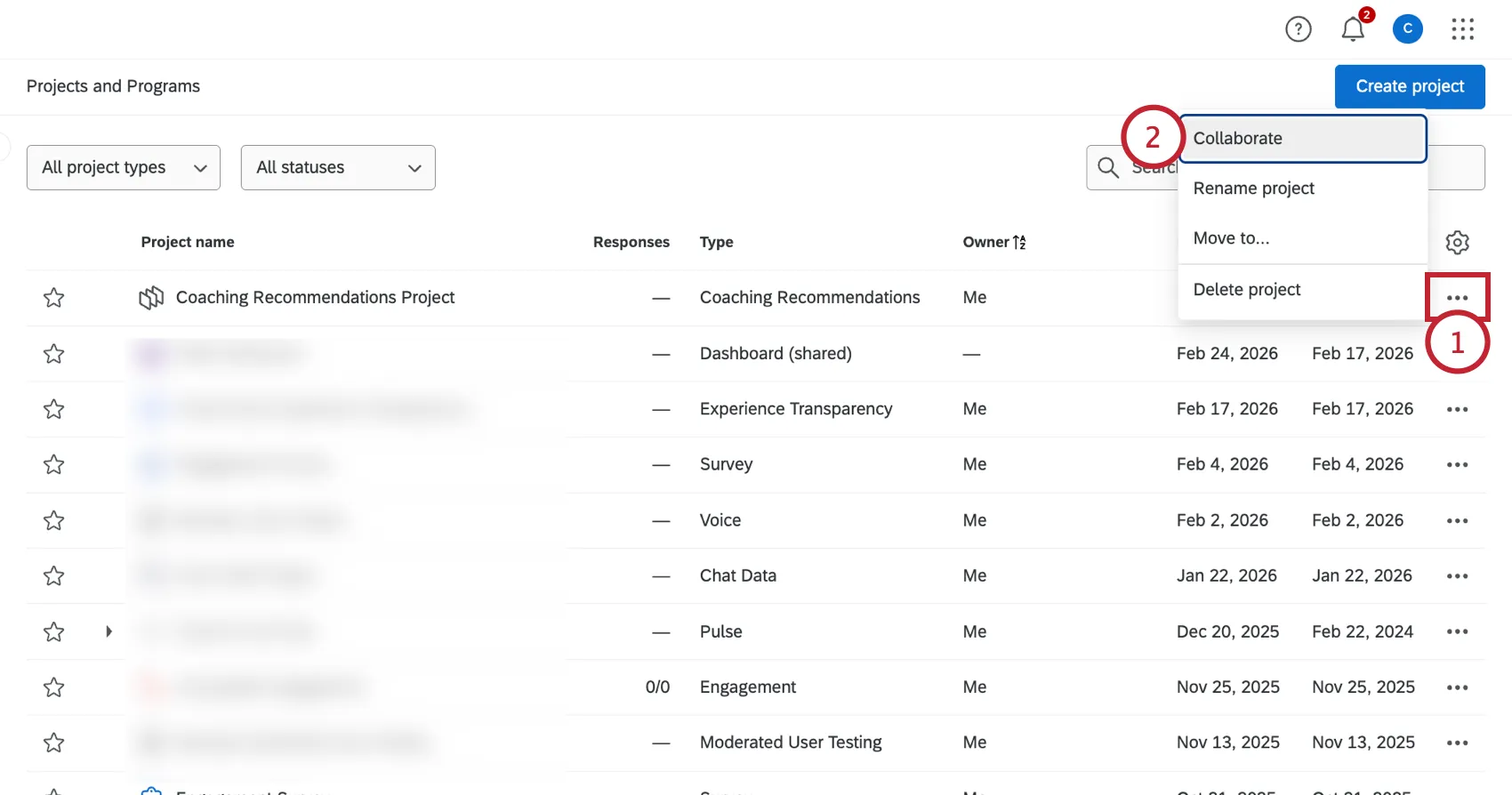
Task: Open actions menu for Moderated User Testing
Action: click(1457, 743)
